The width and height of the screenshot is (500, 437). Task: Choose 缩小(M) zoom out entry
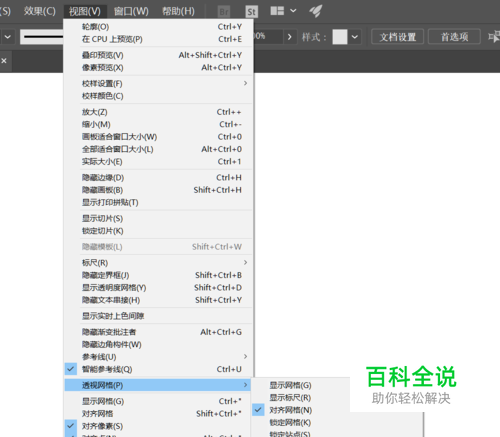tap(158, 124)
